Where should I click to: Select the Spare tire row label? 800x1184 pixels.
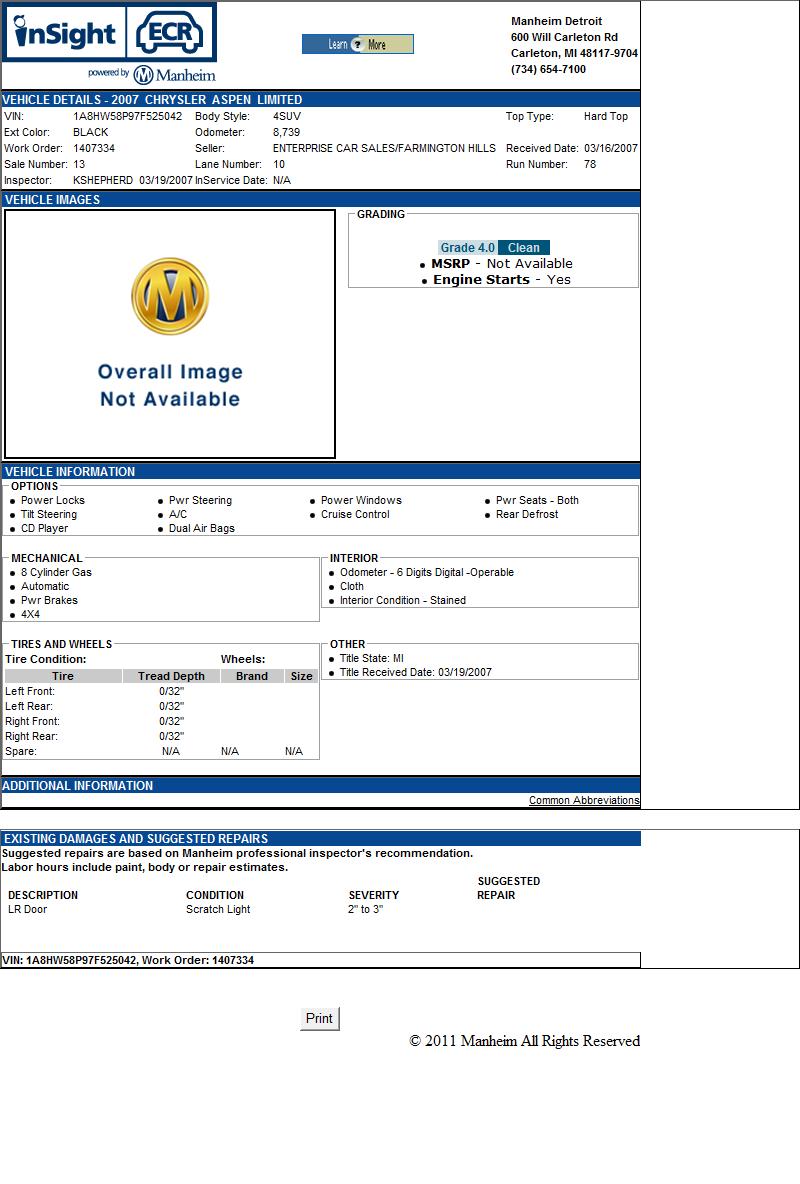pyautogui.click(x=20, y=752)
